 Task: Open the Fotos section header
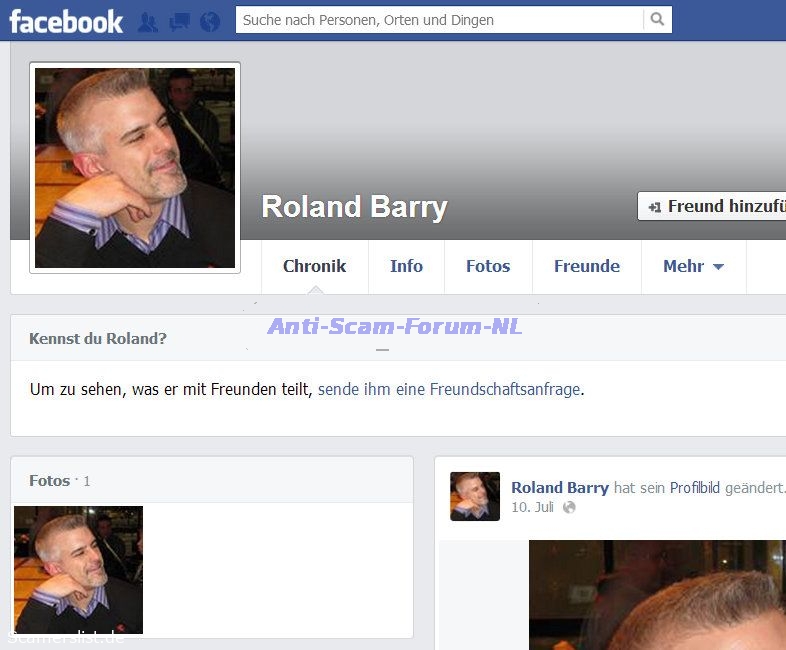(x=49, y=481)
